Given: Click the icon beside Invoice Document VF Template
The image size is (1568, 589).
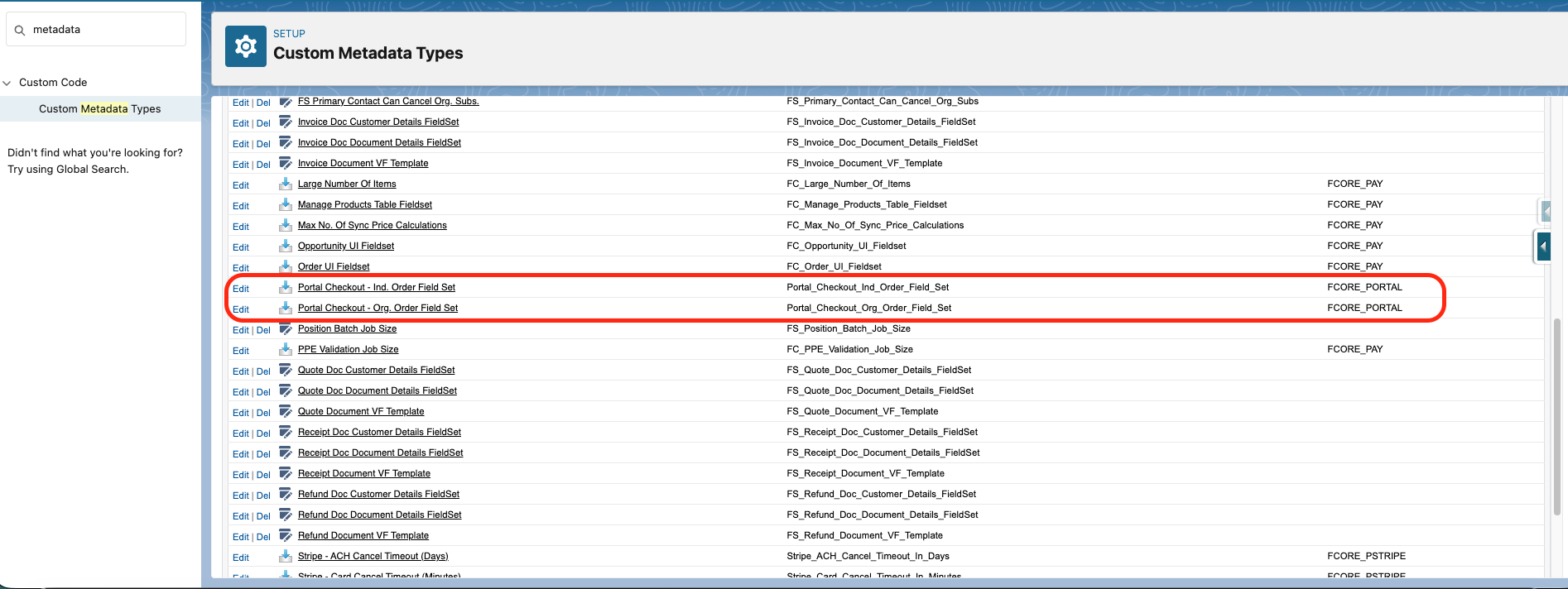Looking at the screenshot, I should (x=286, y=163).
